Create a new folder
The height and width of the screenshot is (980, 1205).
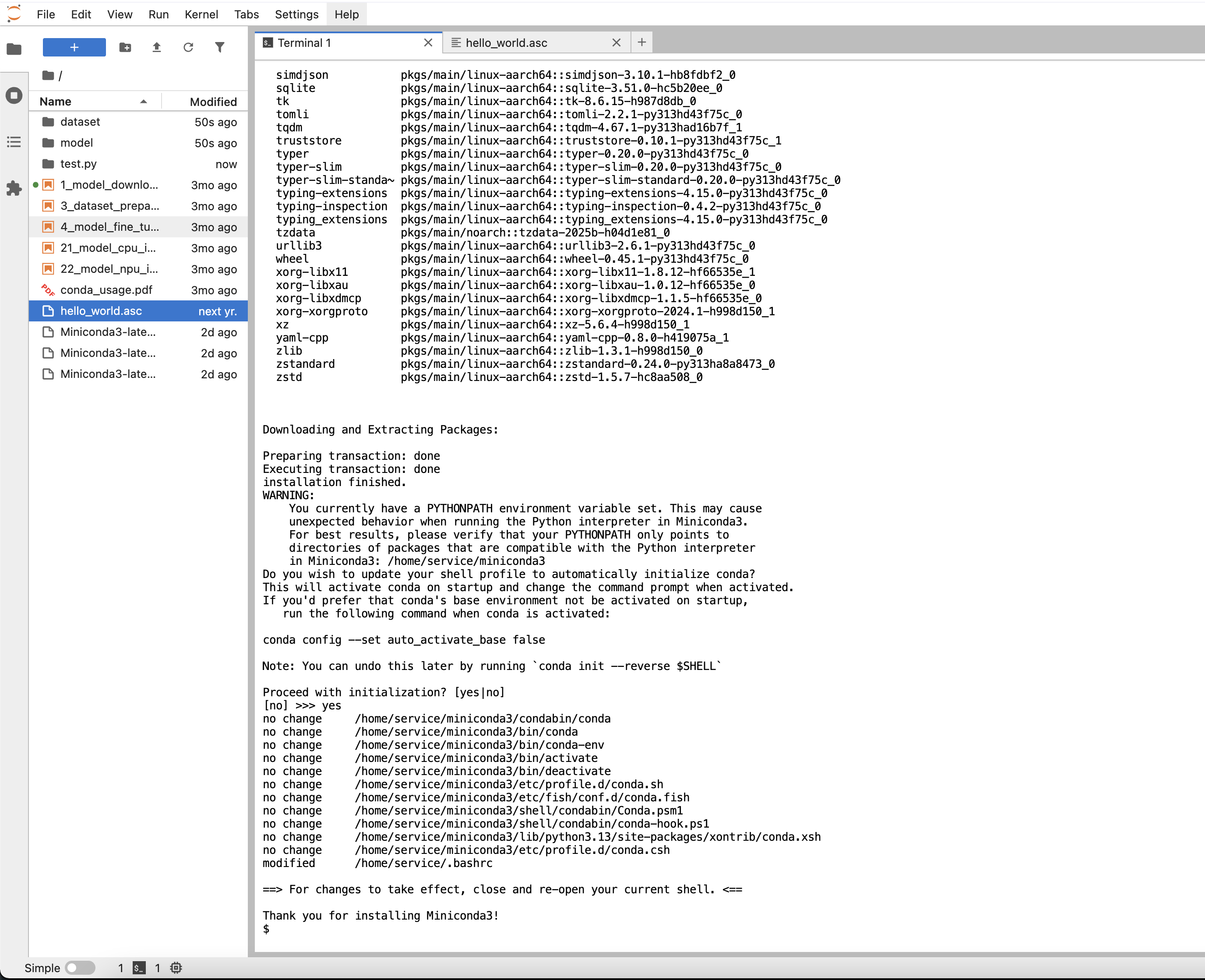click(125, 47)
